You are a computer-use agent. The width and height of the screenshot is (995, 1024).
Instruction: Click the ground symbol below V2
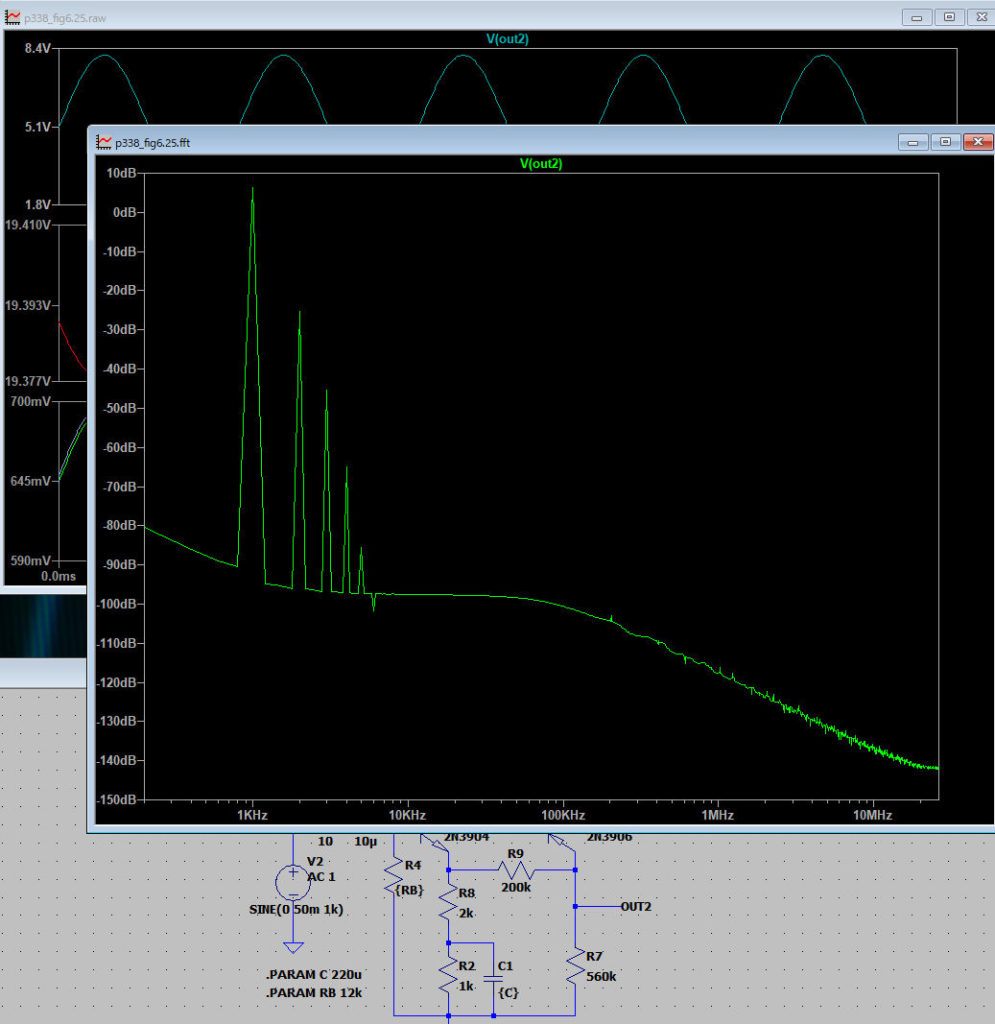pyautogui.click(x=292, y=947)
